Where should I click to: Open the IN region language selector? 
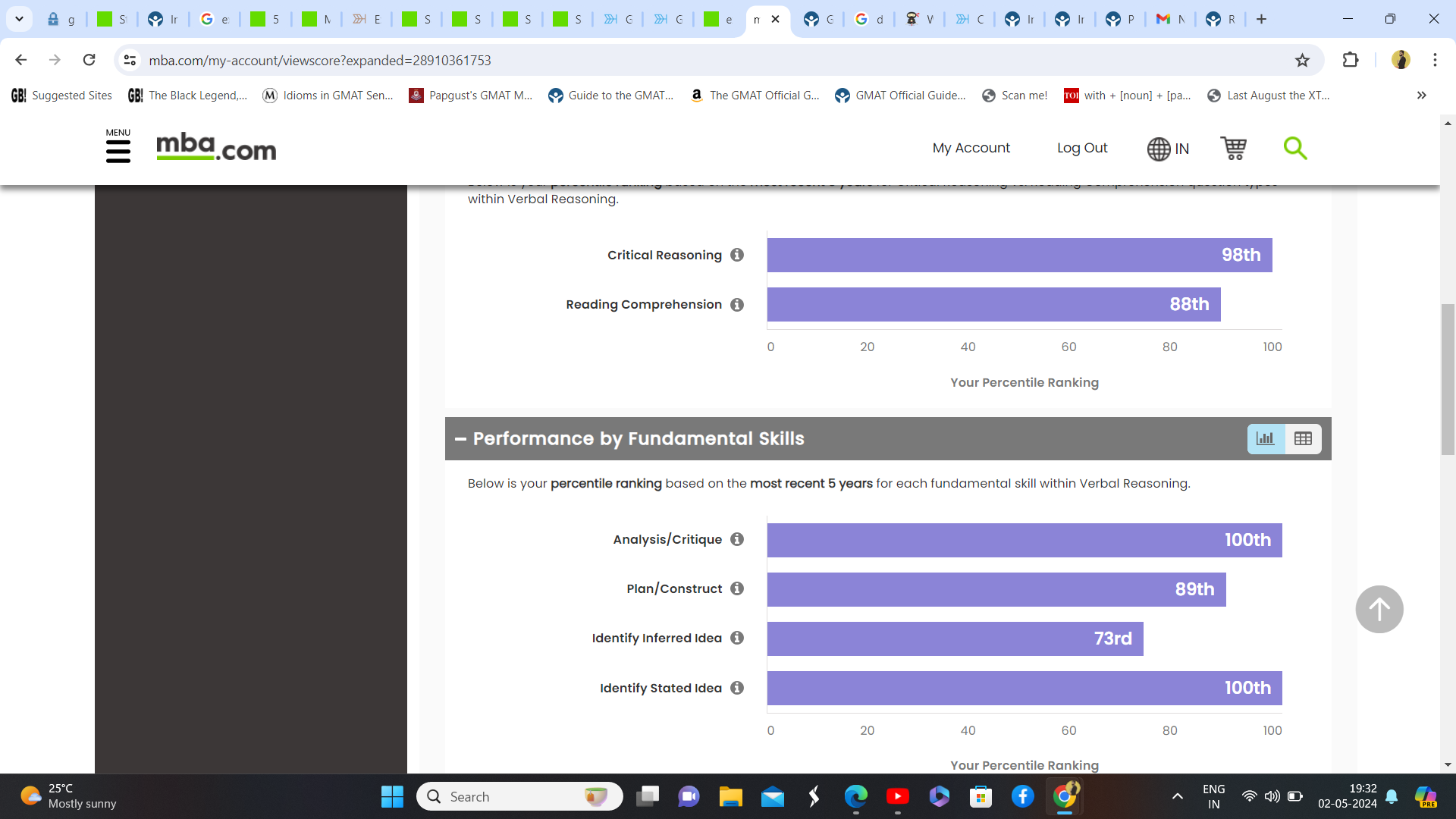click(1168, 149)
